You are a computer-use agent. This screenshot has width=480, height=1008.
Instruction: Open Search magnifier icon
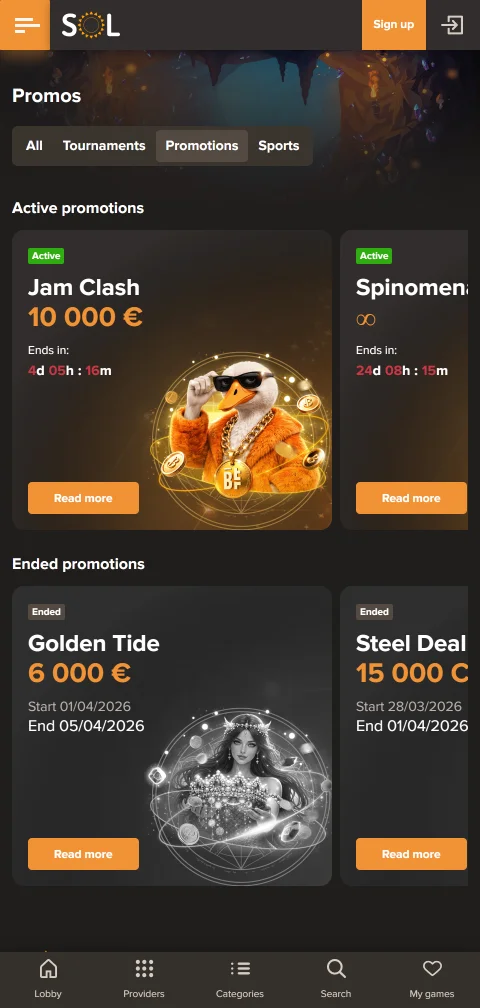click(x=336, y=968)
